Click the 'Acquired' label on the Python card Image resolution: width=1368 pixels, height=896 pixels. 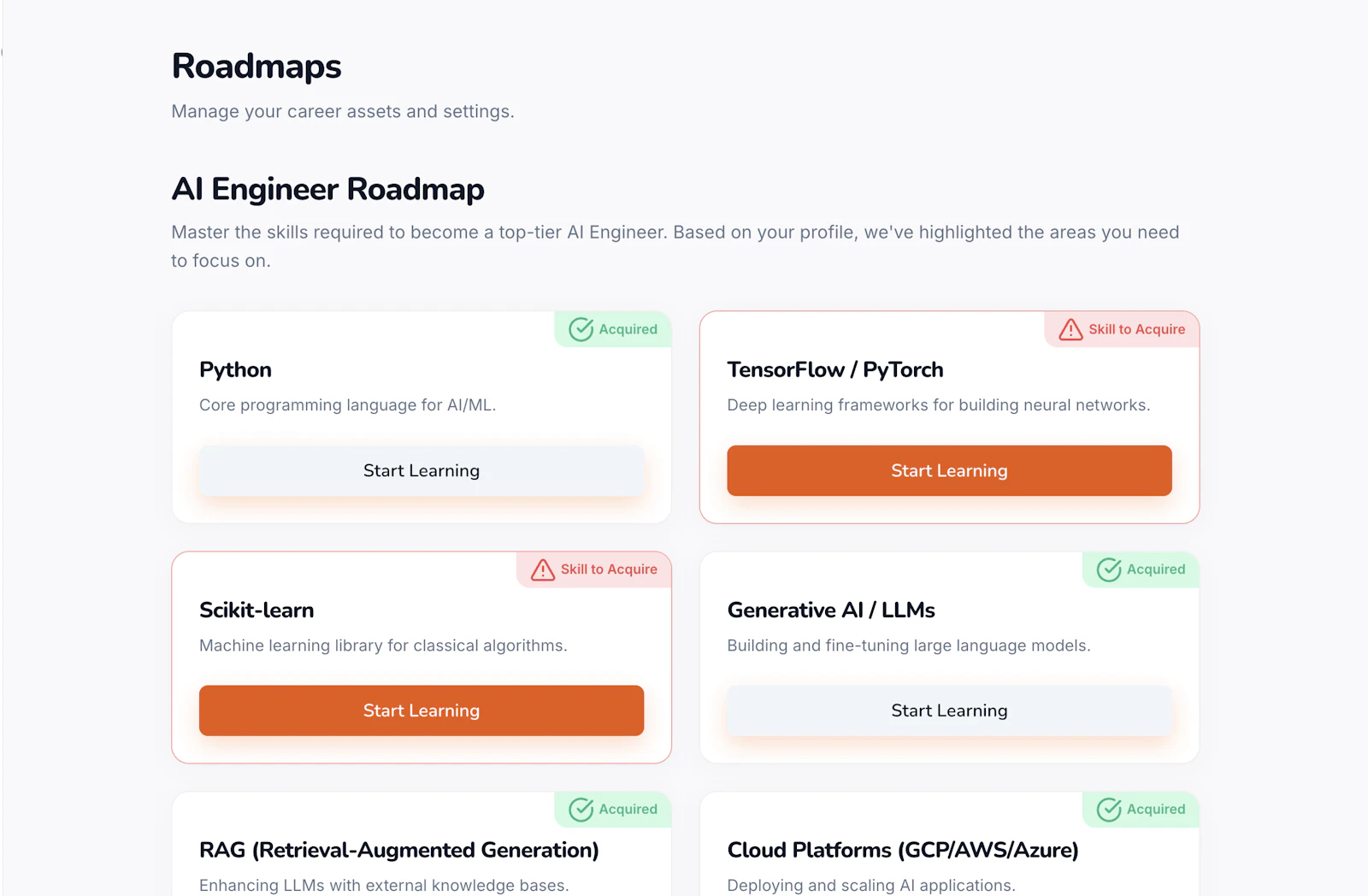(x=628, y=329)
